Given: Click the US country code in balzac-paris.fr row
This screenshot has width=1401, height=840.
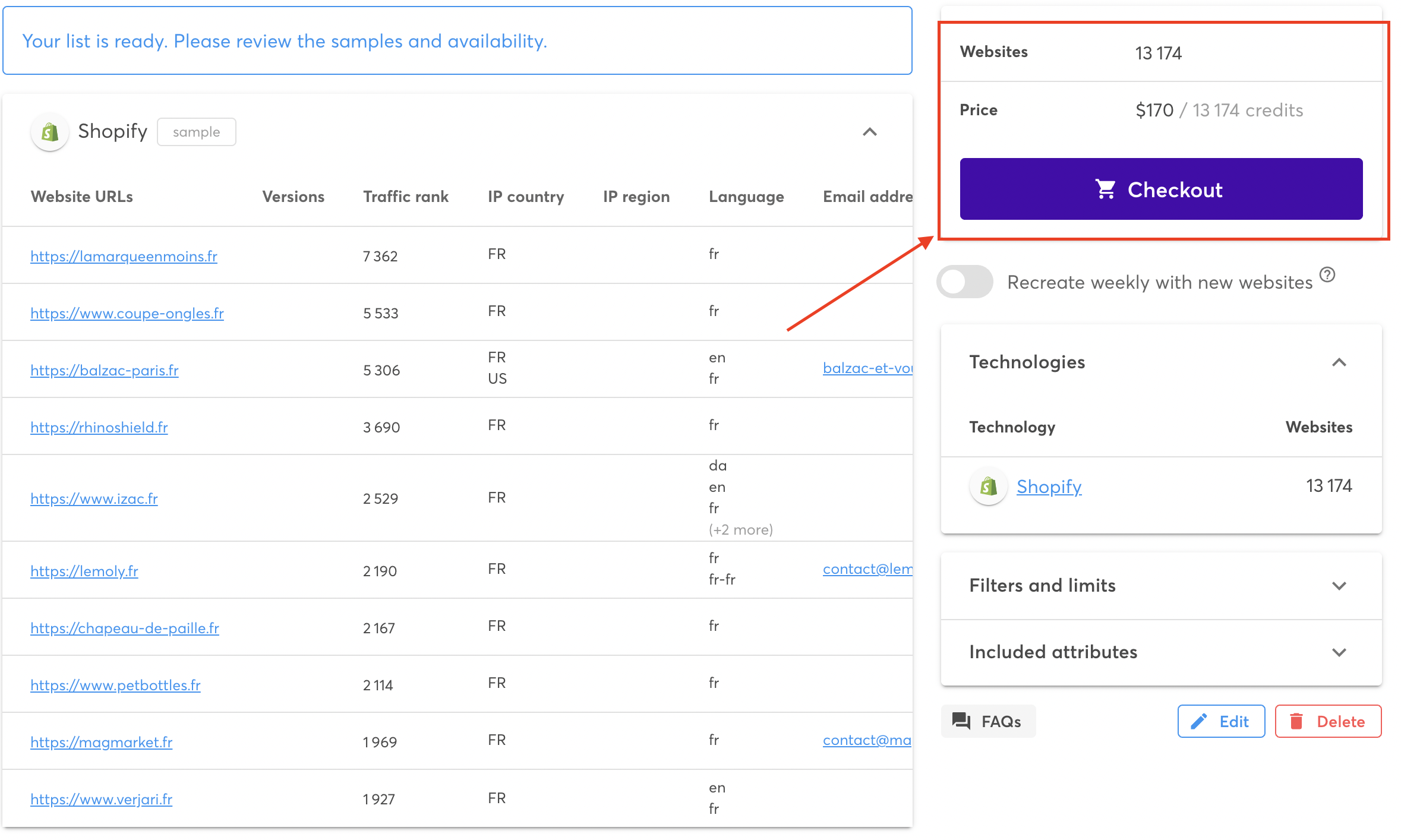Looking at the screenshot, I should (x=497, y=378).
